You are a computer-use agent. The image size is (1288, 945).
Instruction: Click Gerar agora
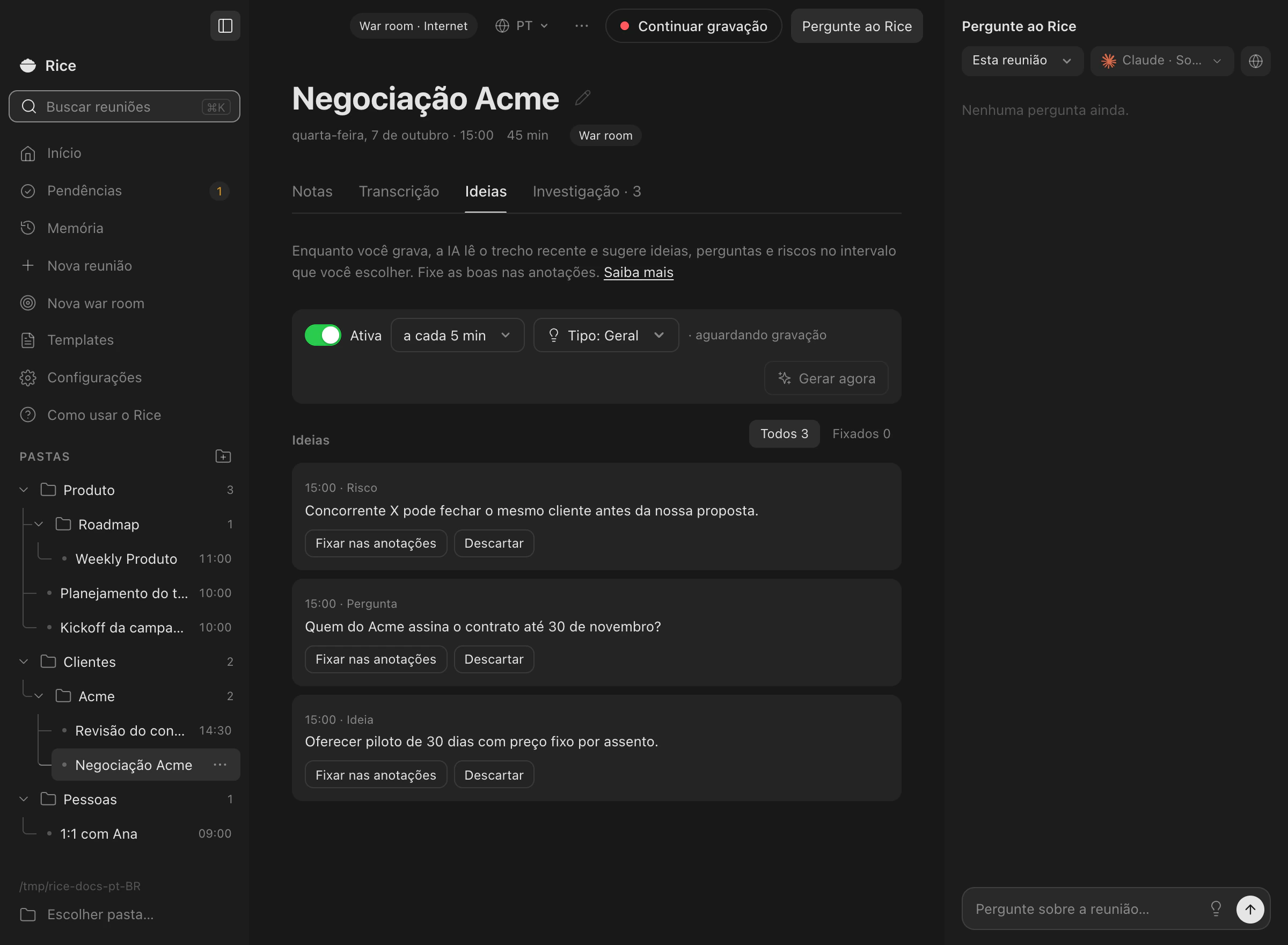pyautogui.click(x=825, y=378)
